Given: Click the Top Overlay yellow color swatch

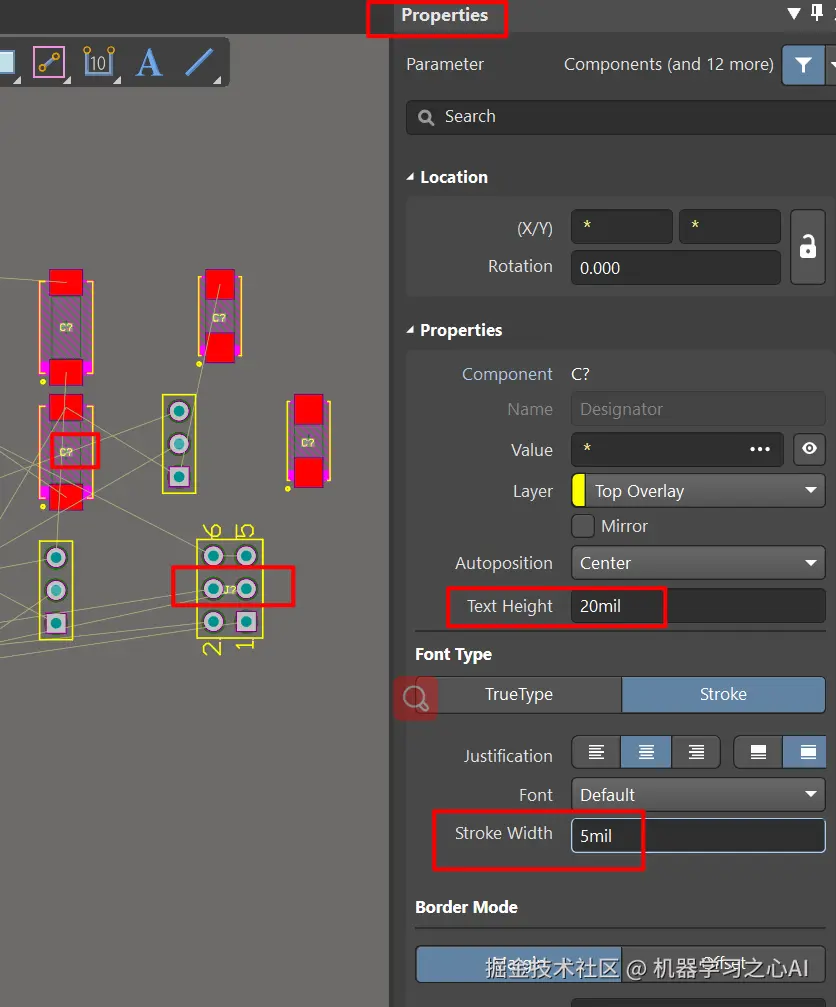Looking at the screenshot, I should pos(579,491).
